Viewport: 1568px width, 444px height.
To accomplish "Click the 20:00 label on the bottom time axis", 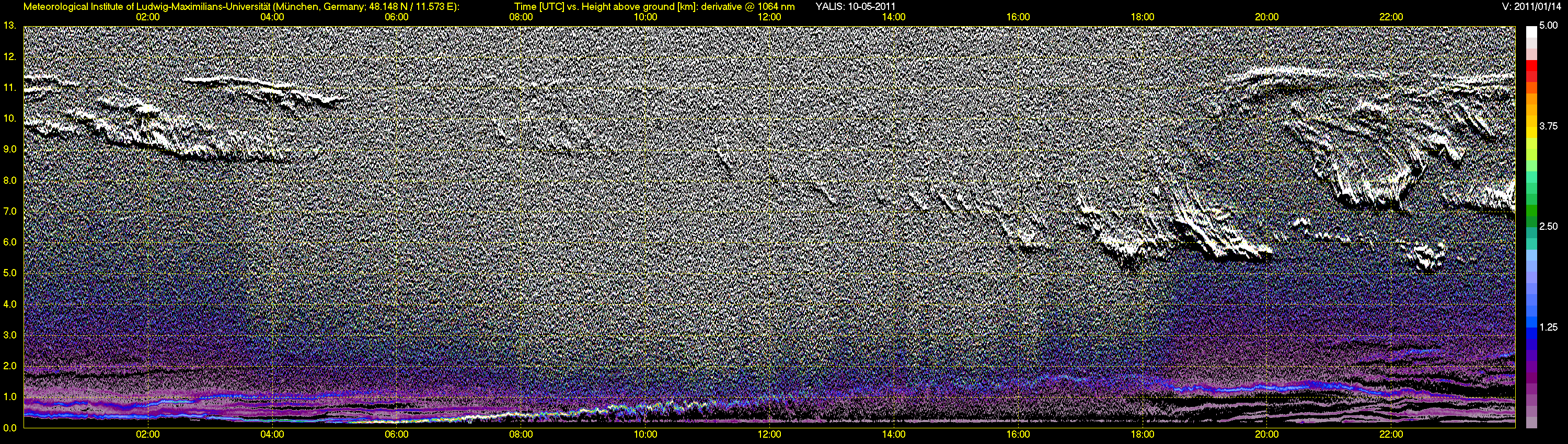I will coord(1267,435).
